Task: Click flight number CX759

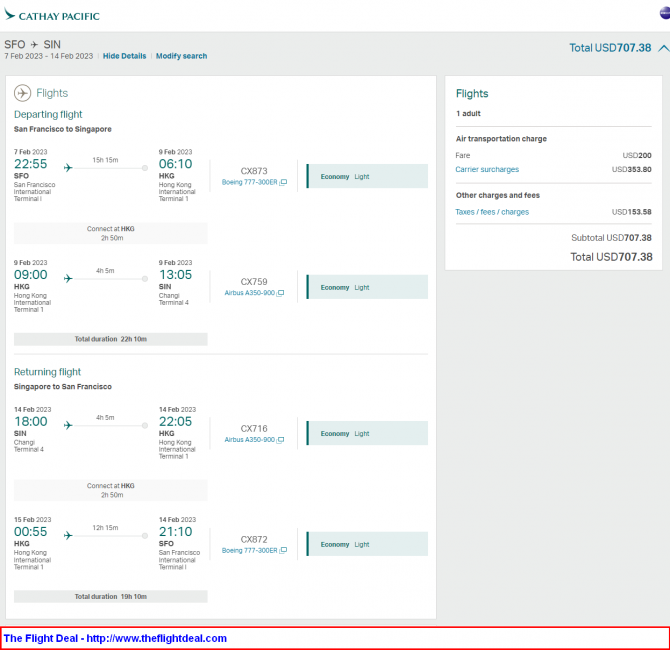Action: point(254,282)
